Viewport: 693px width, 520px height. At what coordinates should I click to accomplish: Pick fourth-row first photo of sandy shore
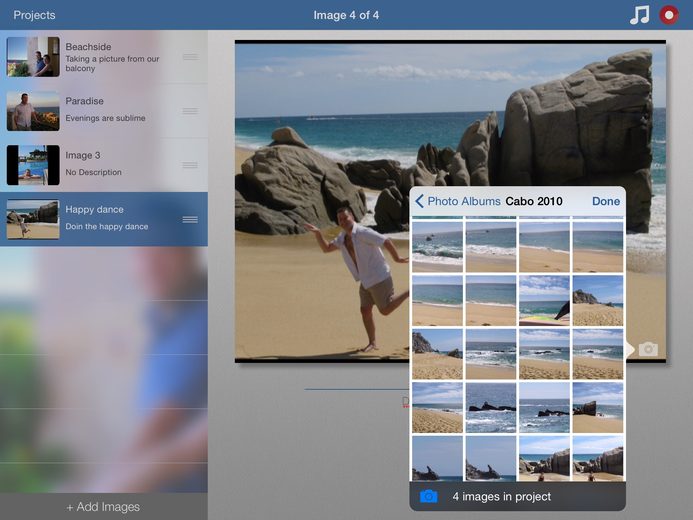437,408
